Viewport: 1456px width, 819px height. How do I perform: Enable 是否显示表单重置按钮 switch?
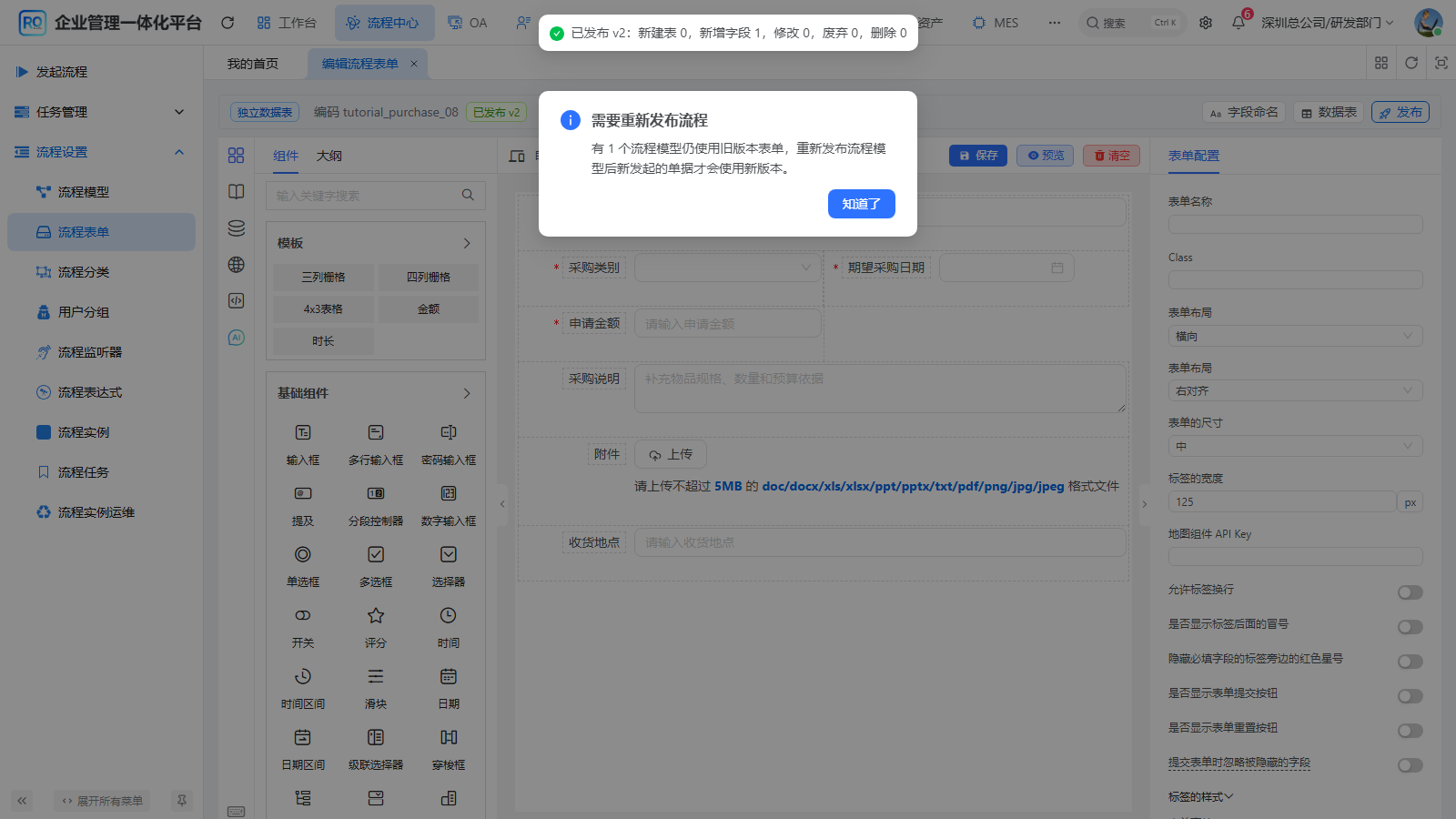(1410, 731)
